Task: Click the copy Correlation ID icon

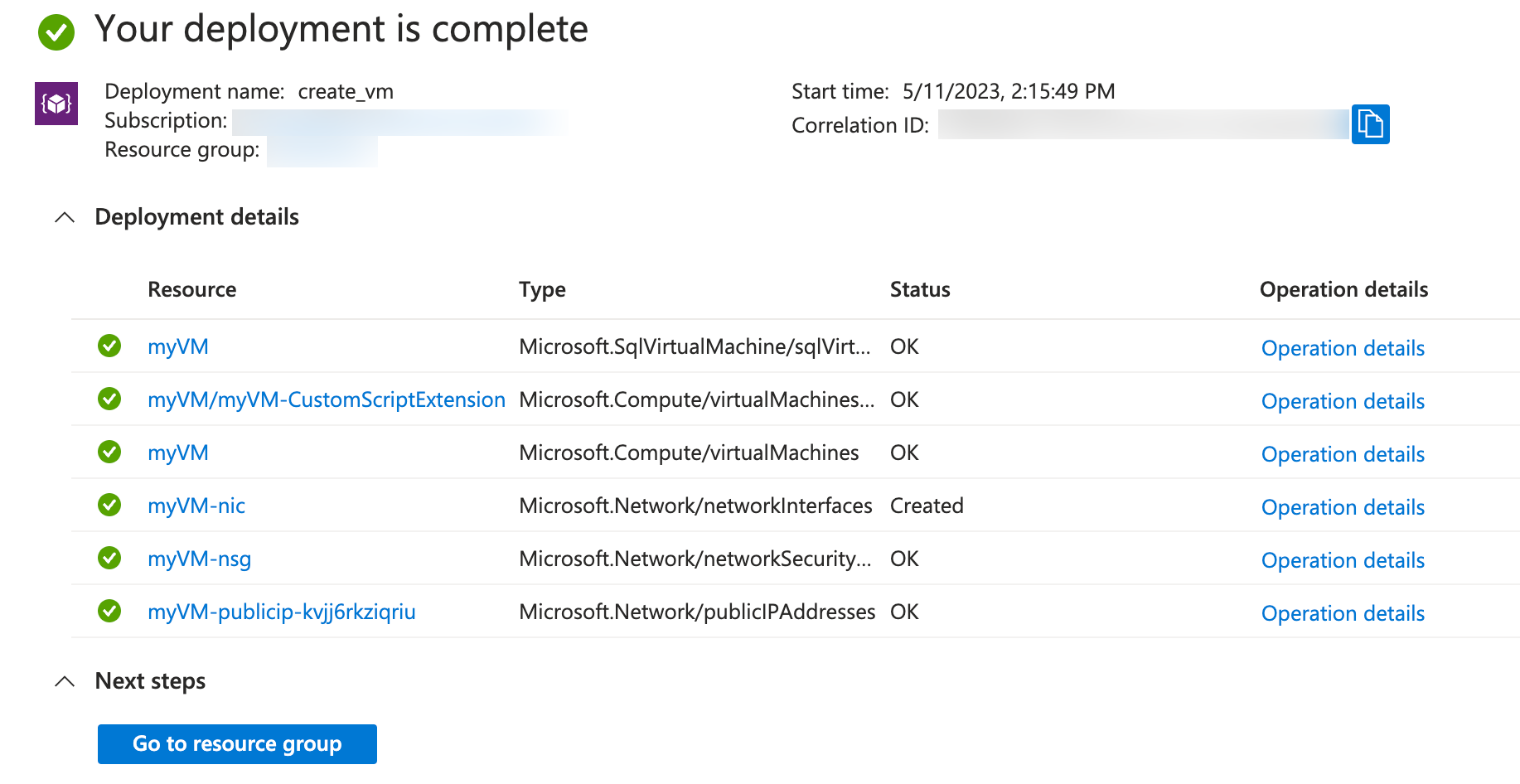Action: coord(1370,124)
